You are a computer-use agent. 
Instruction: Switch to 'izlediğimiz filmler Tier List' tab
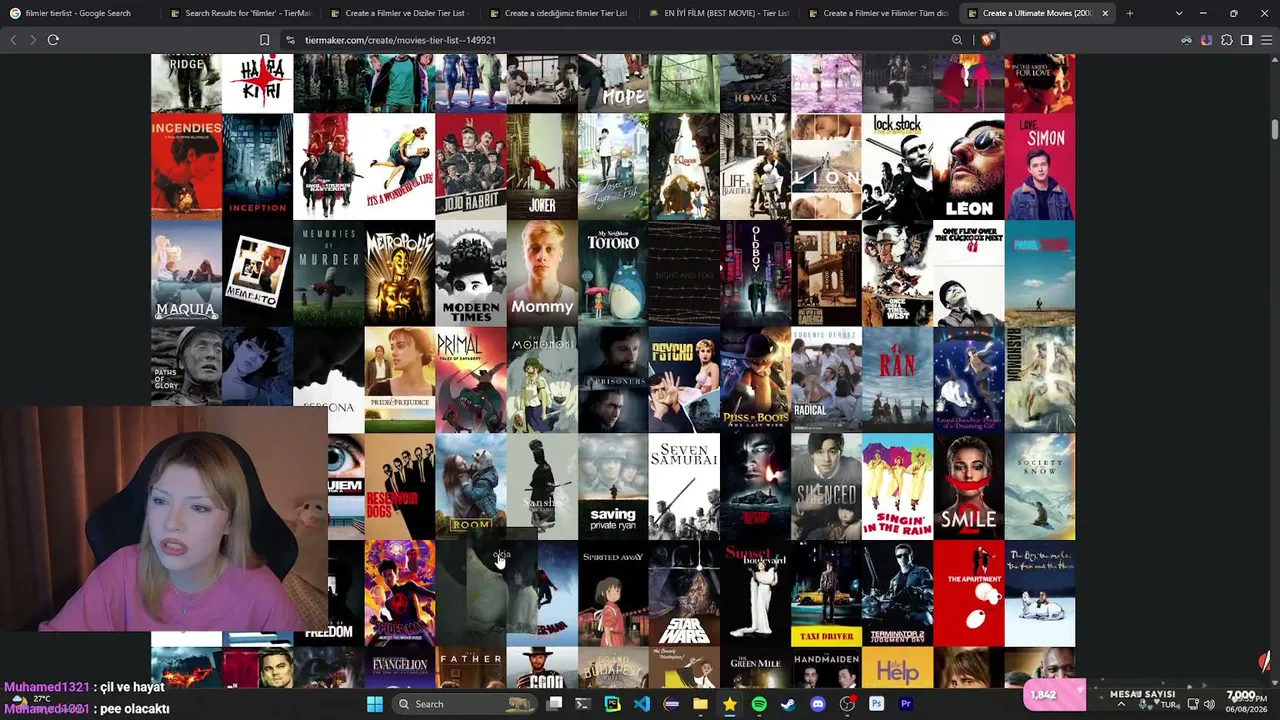tap(558, 13)
